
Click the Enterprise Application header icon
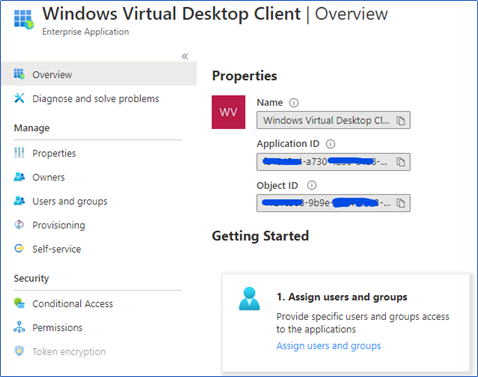(x=24, y=19)
